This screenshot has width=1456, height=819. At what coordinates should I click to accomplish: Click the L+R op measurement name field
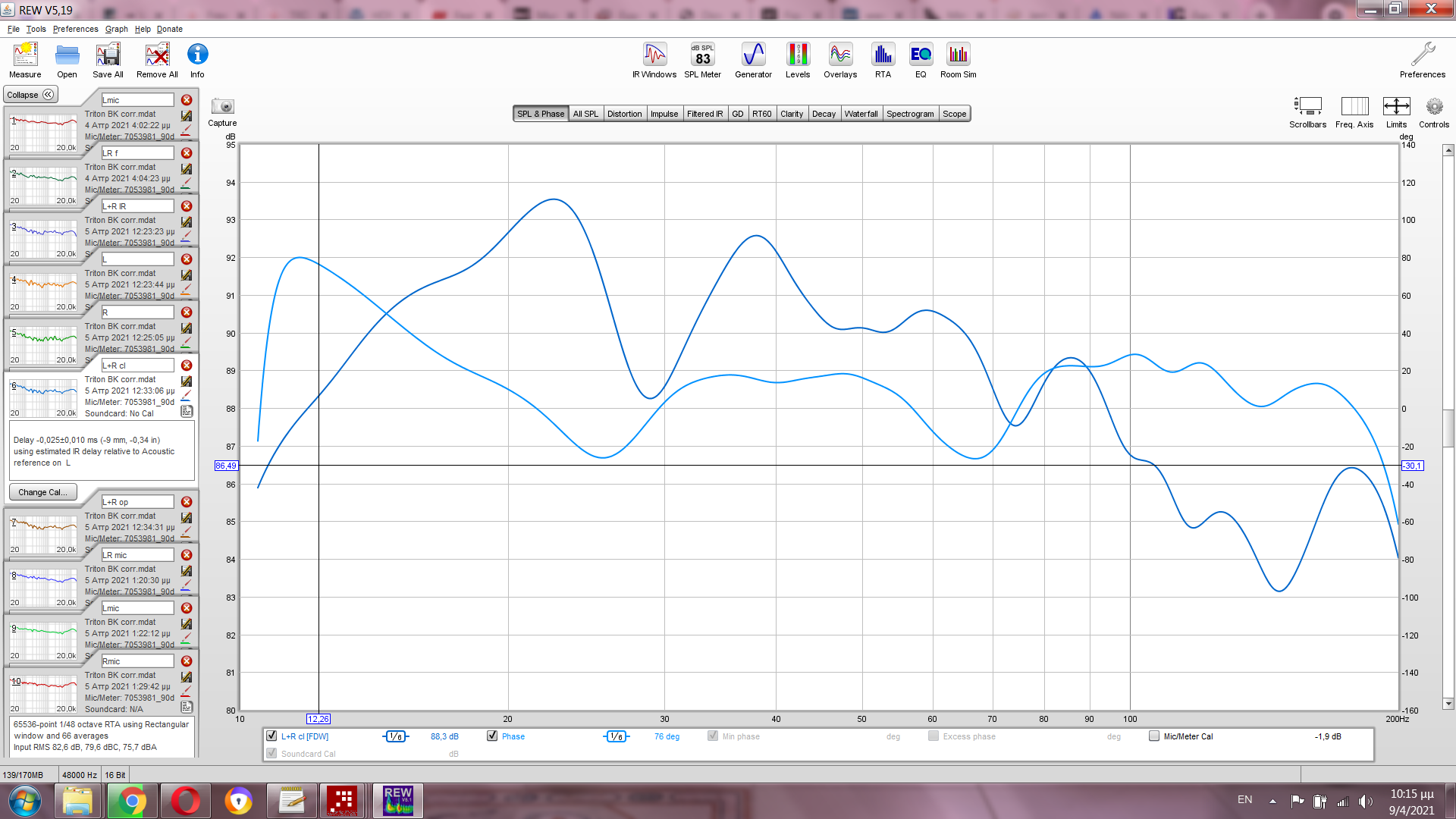click(x=138, y=502)
